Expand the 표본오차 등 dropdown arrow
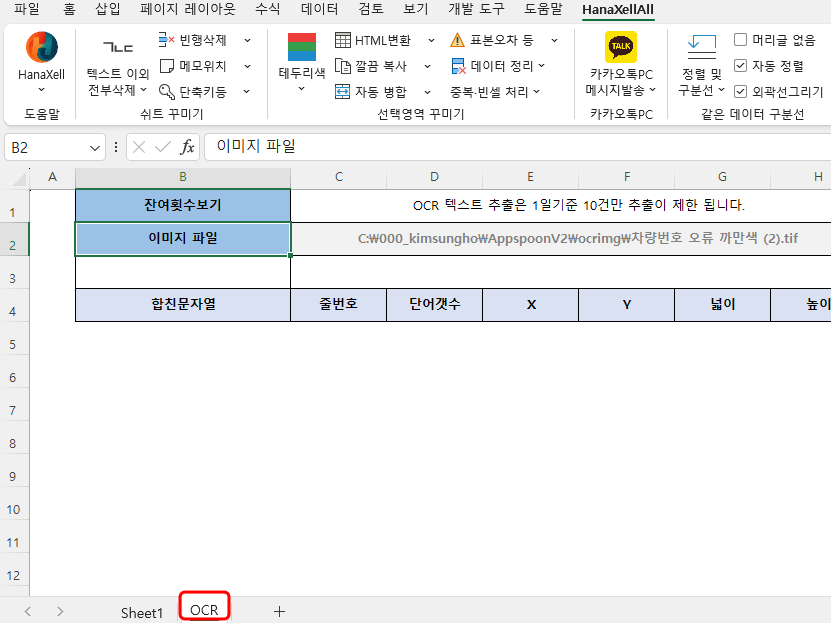This screenshot has width=831, height=623. tap(554, 40)
